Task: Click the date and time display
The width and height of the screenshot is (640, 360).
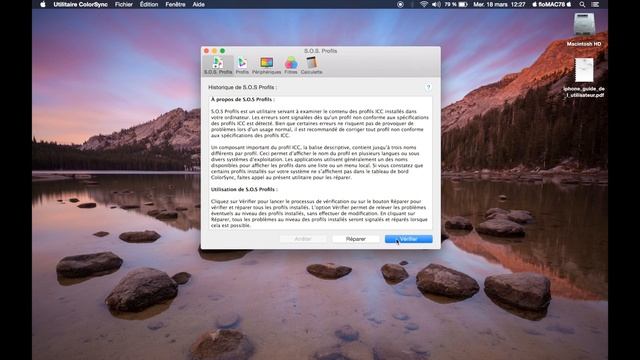Action: [499, 4]
